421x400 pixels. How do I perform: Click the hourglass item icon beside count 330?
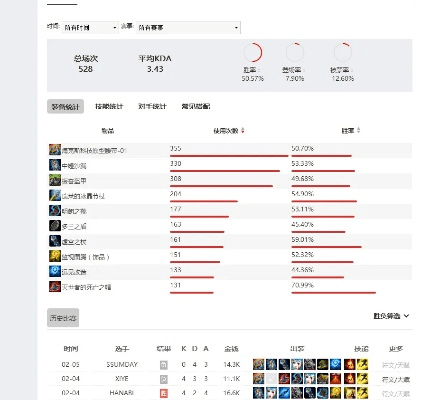pyautogui.click(x=55, y=165)
